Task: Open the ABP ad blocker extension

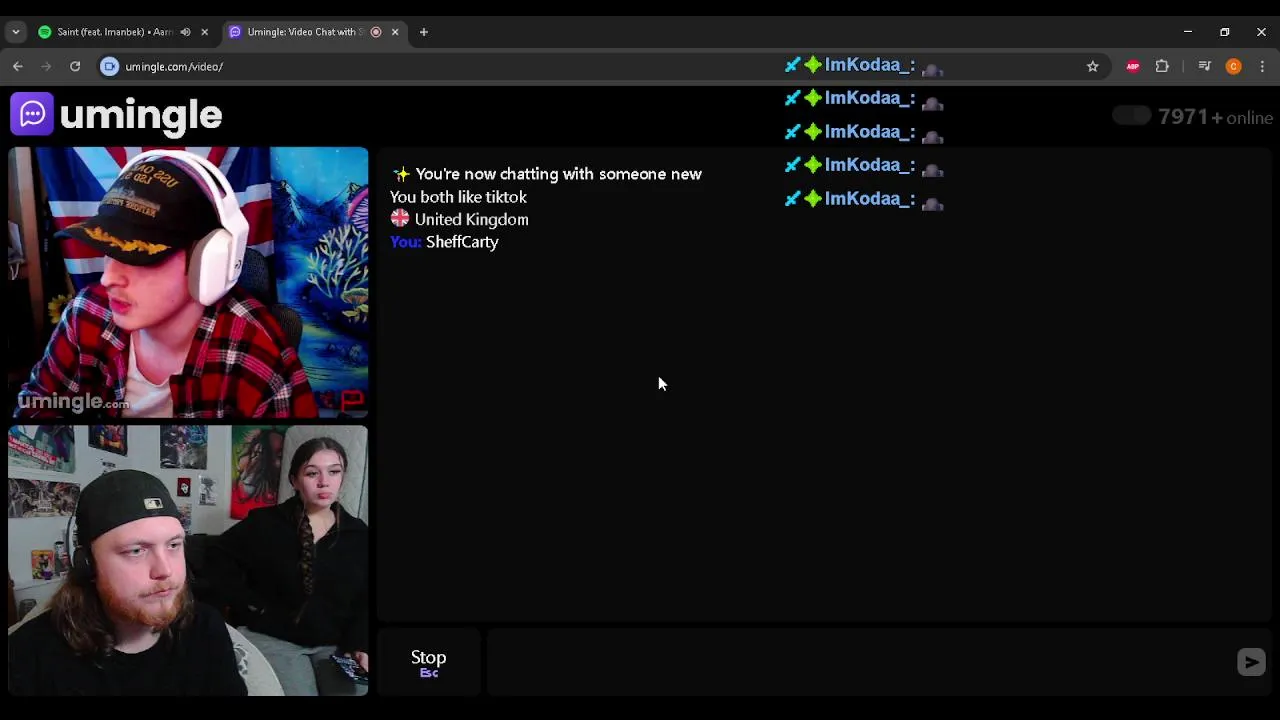Action: [1133, 66]
